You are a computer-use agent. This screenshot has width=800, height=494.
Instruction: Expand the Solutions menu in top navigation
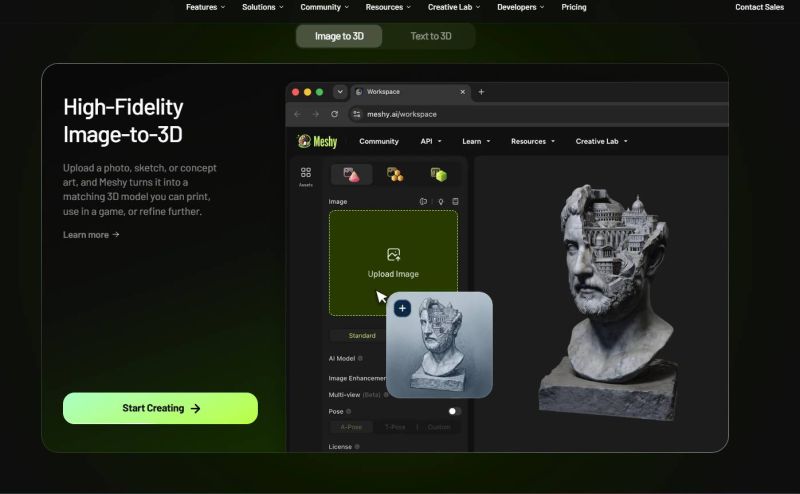tap(262, 7)
